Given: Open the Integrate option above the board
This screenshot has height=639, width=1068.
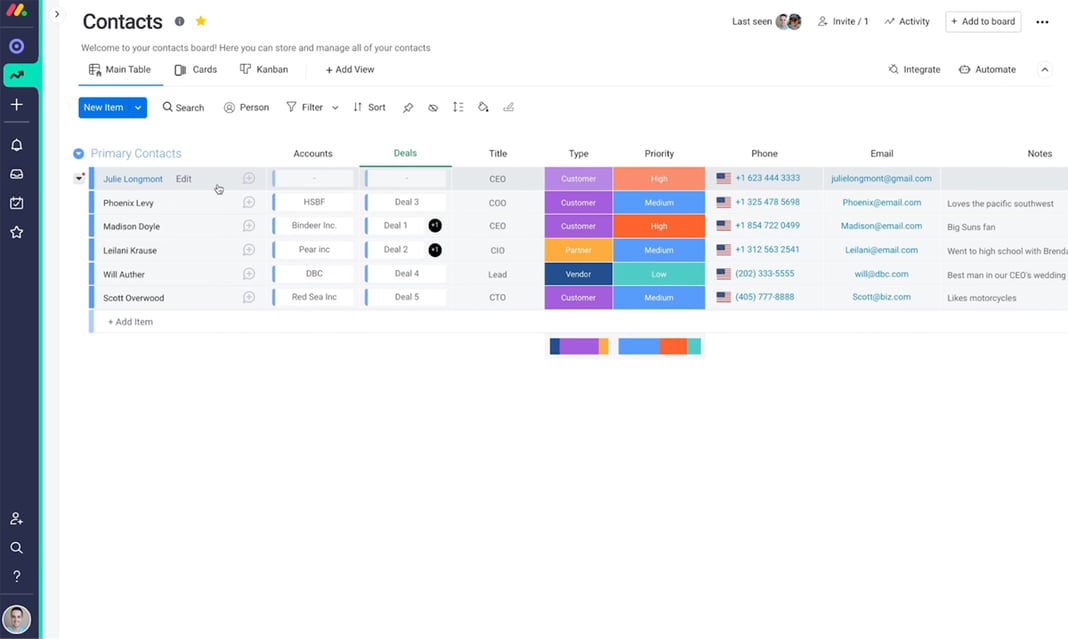Looking at the screenshot, I should point(916,69).
